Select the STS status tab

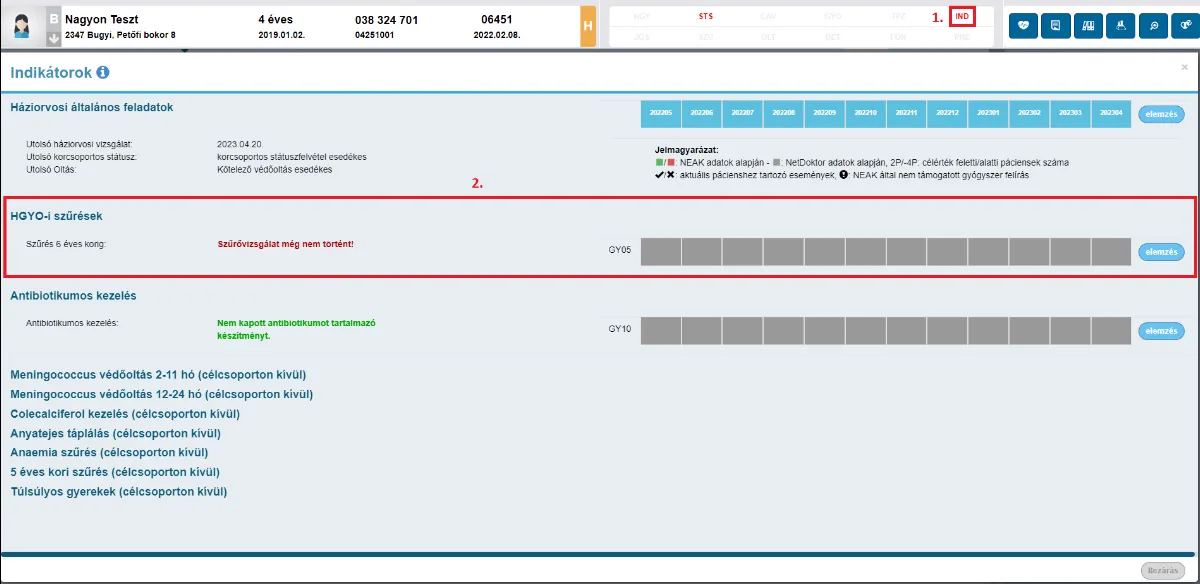pyautogui.click(x=706, y=16)
